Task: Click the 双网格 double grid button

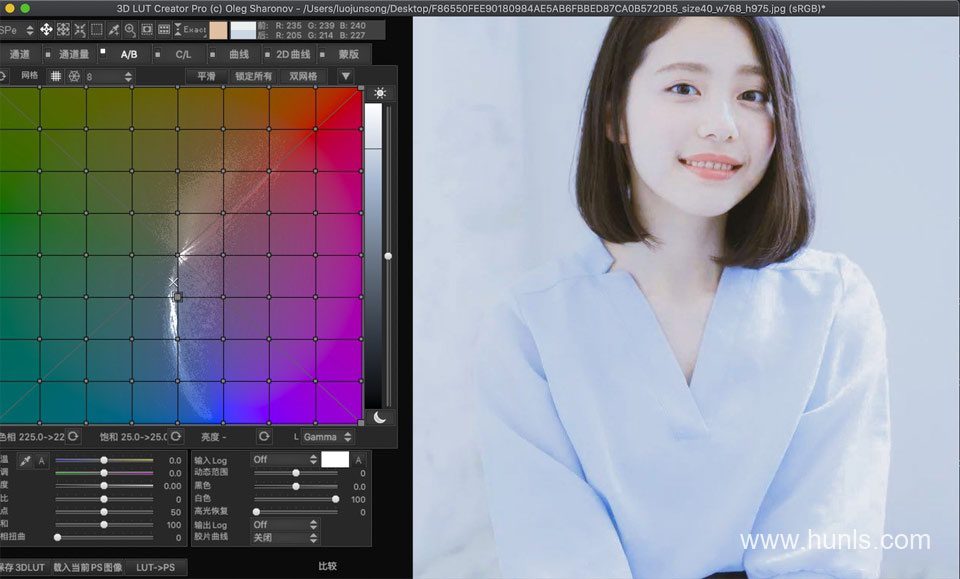Action: pos(303,76)
